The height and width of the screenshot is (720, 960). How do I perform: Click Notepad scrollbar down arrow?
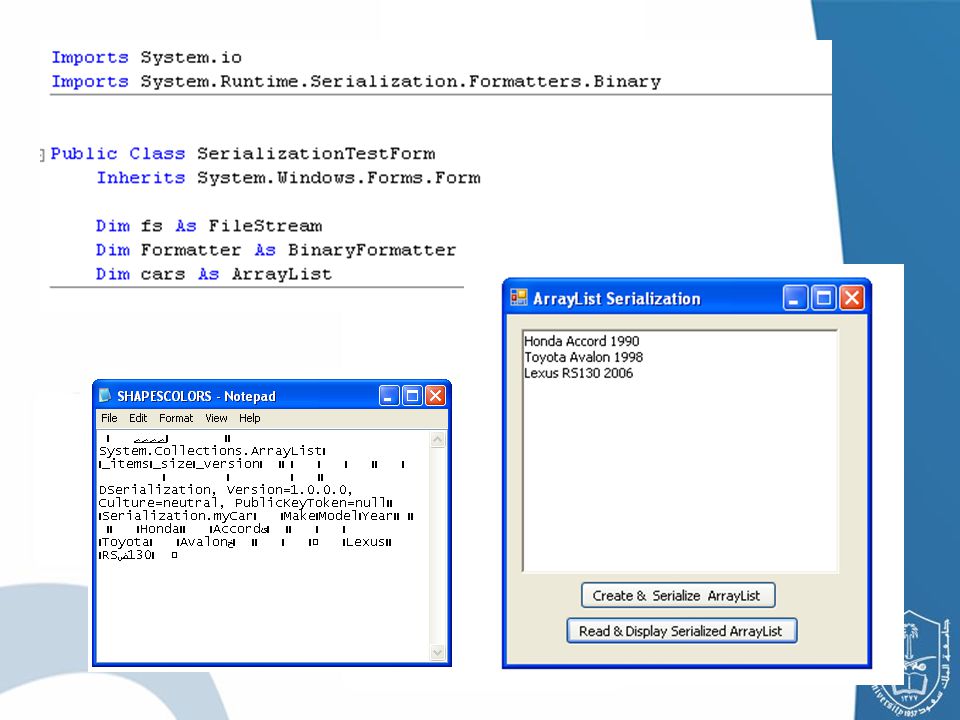pyautogui.click(x=437, y=653)
